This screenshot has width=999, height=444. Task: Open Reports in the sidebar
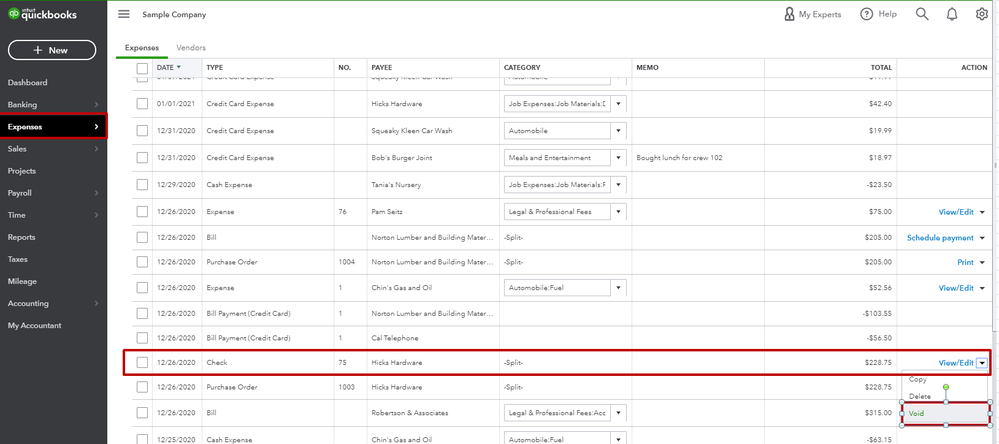(22, 237)
